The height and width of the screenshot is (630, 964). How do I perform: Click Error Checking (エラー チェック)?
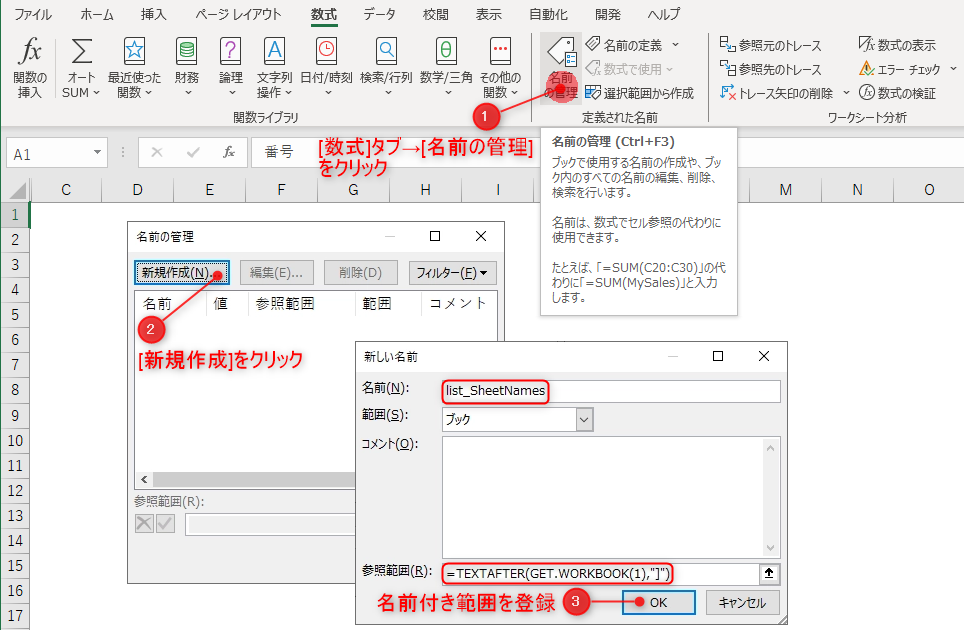click(x=901, y=69)
